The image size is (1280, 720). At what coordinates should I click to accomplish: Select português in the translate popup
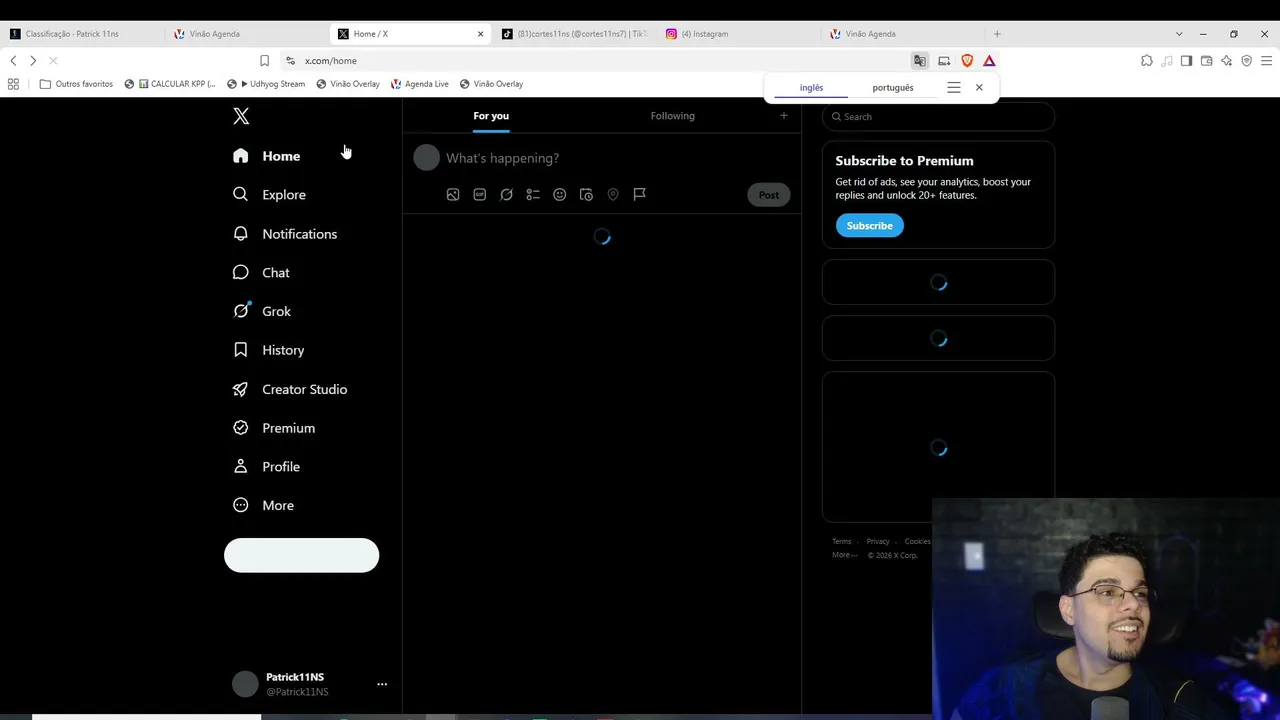click(893, 88)
